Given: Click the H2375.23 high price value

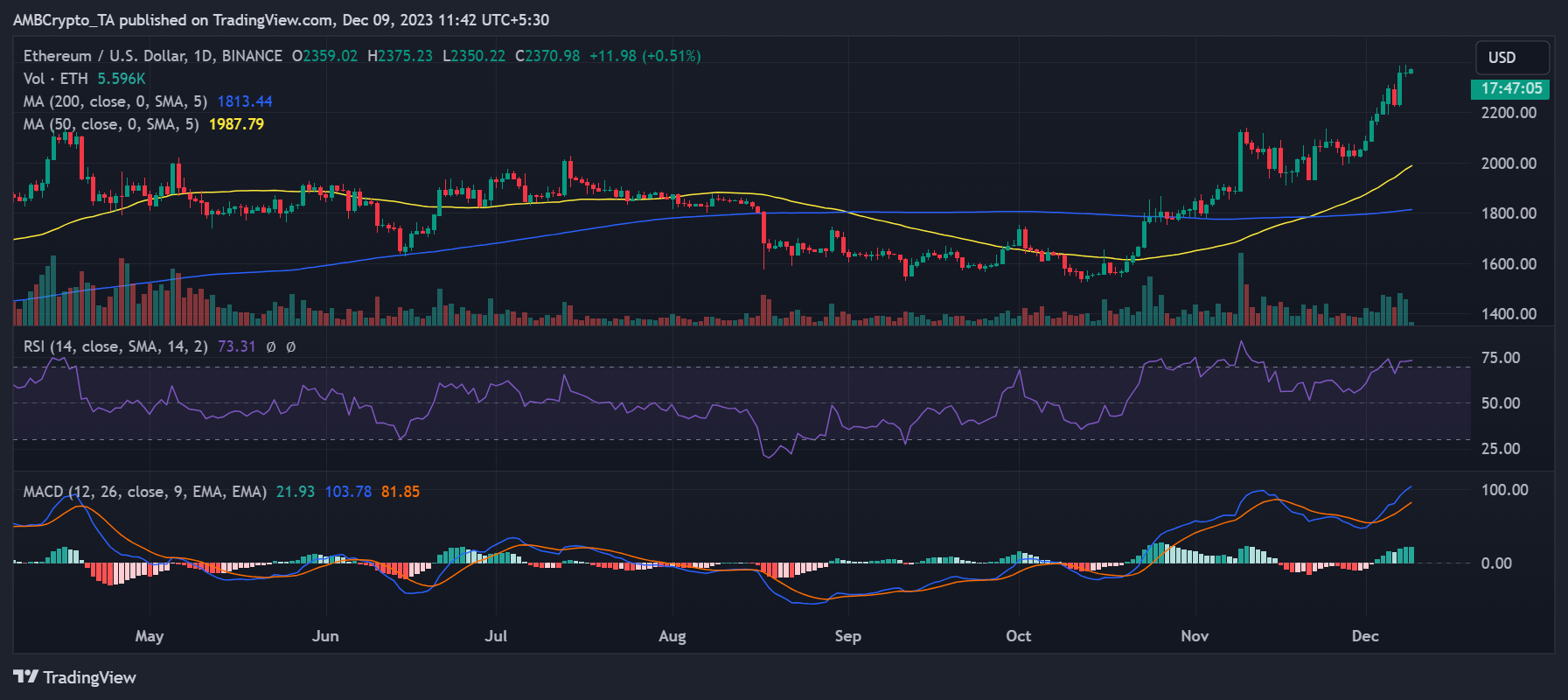Looking at the screenshot, I should pyautogui.click(x=400, y=56).
